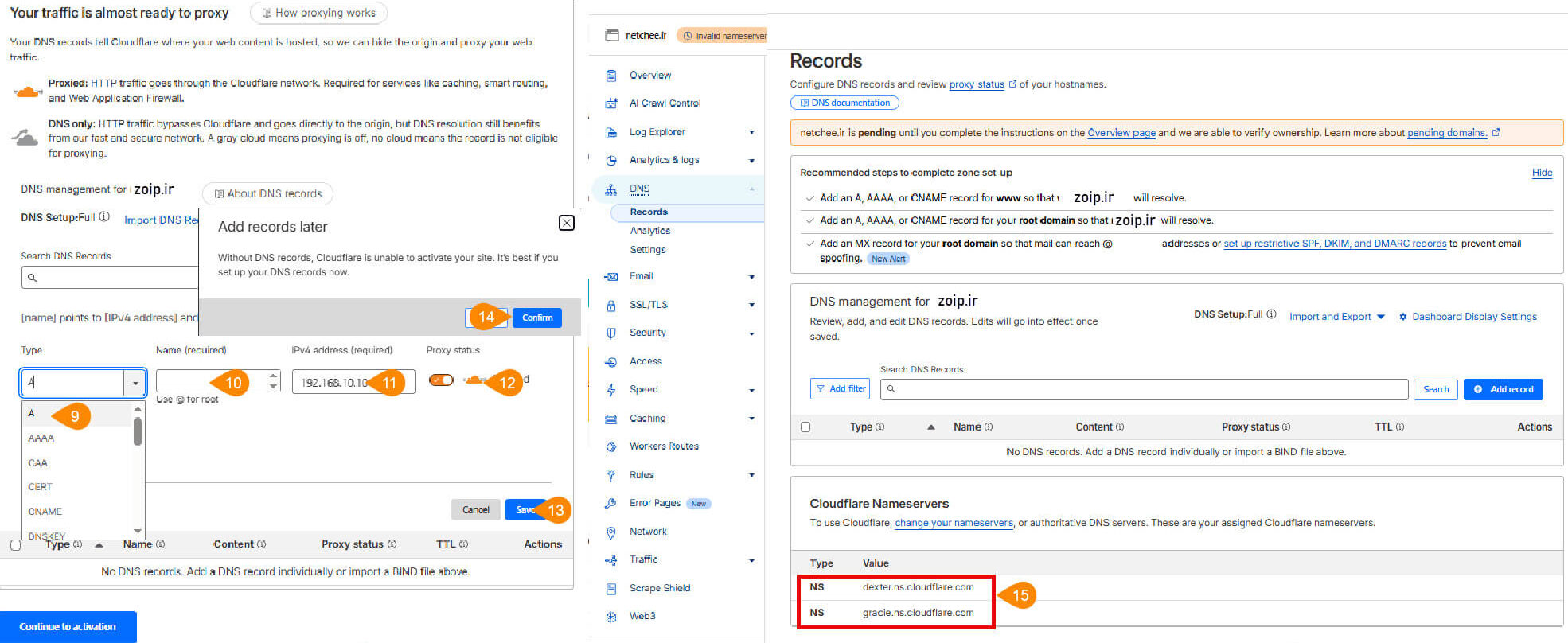Click the Search DNS Records field in Records page
The height and width of the screenshot is (643, 1568).
[x=1144, y=389]
